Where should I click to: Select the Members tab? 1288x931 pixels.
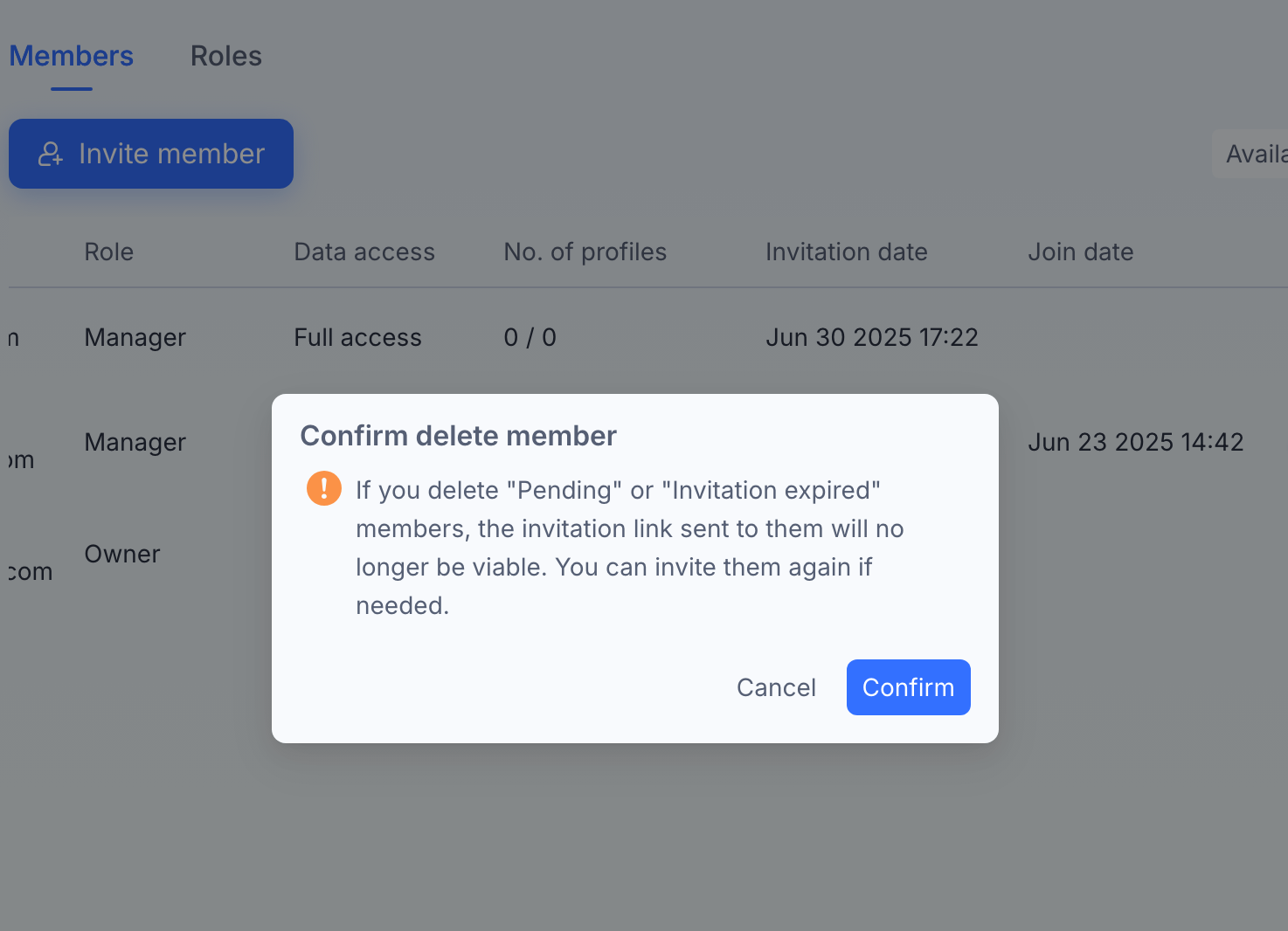tap(72, 56)
